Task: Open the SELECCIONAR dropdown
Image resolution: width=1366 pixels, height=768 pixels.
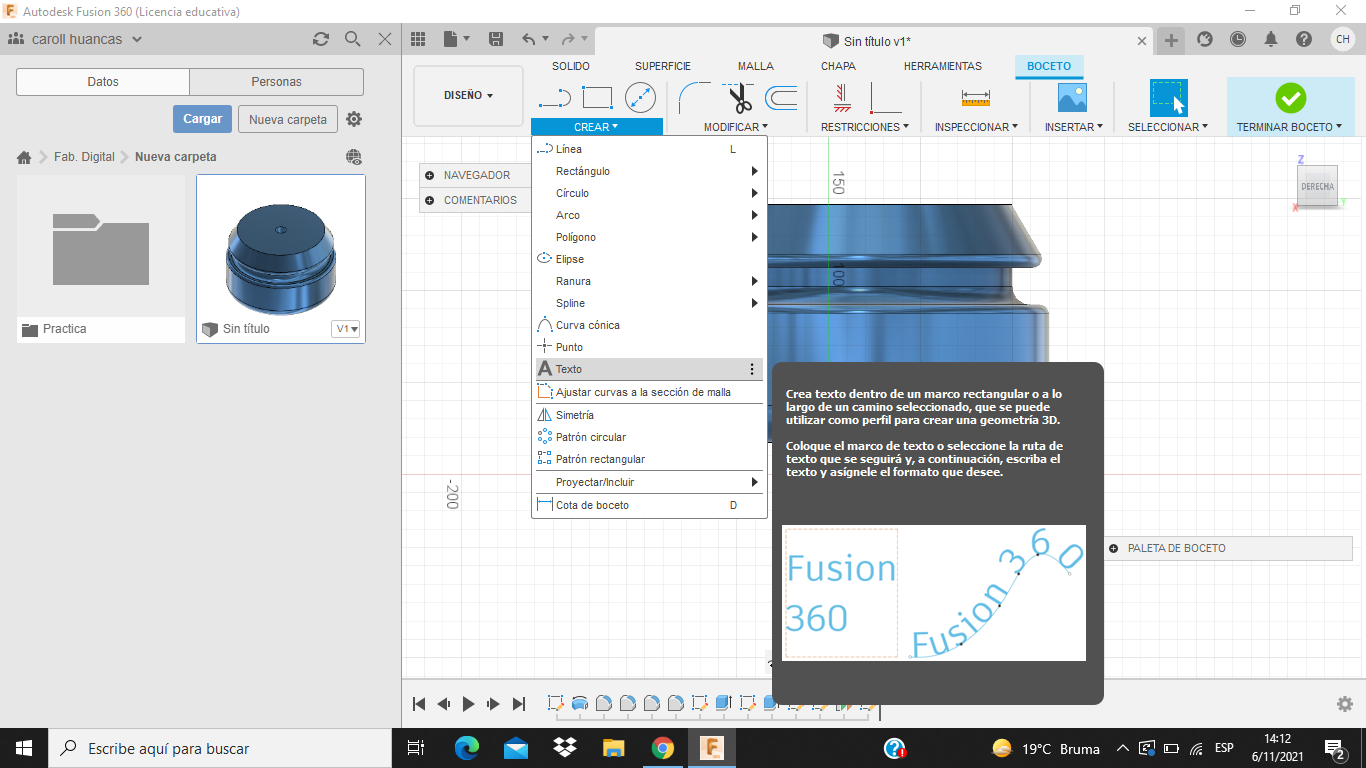Action: point(1168,127)
